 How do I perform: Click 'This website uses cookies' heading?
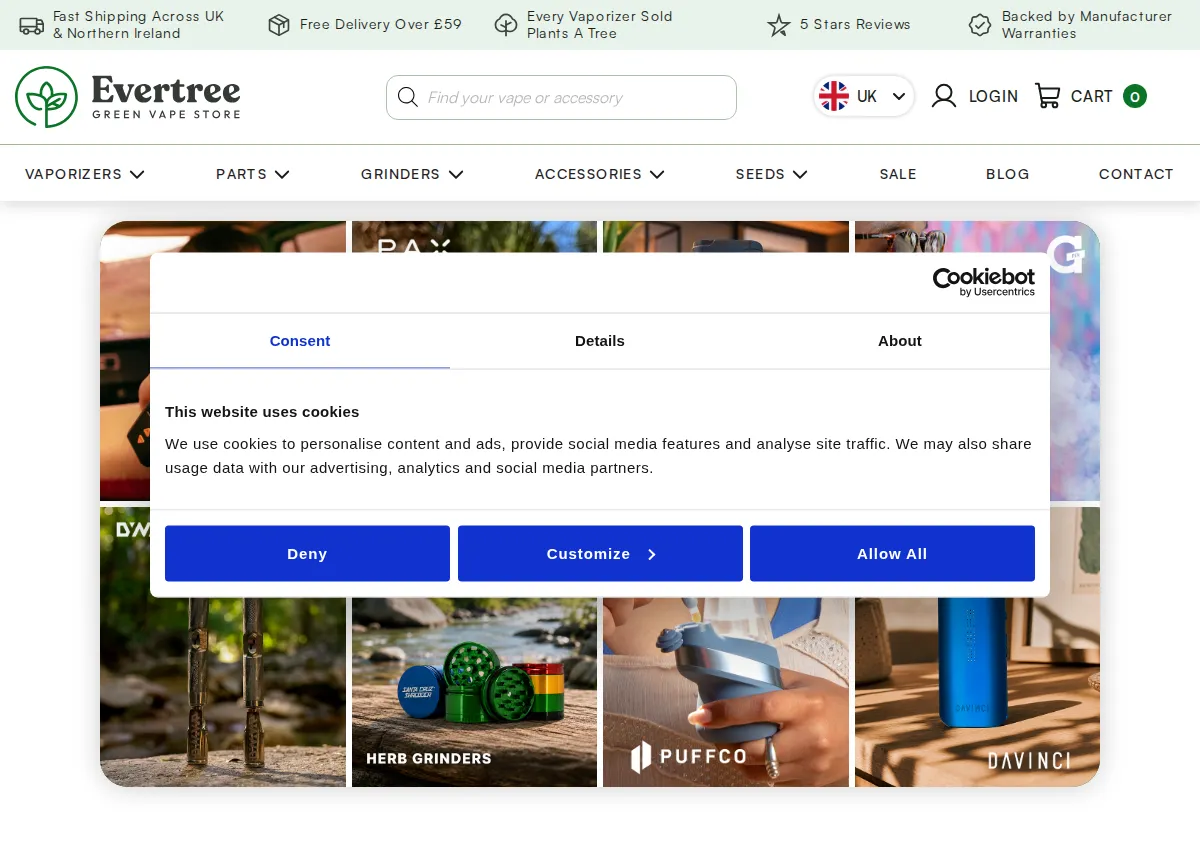click(262, 412)
